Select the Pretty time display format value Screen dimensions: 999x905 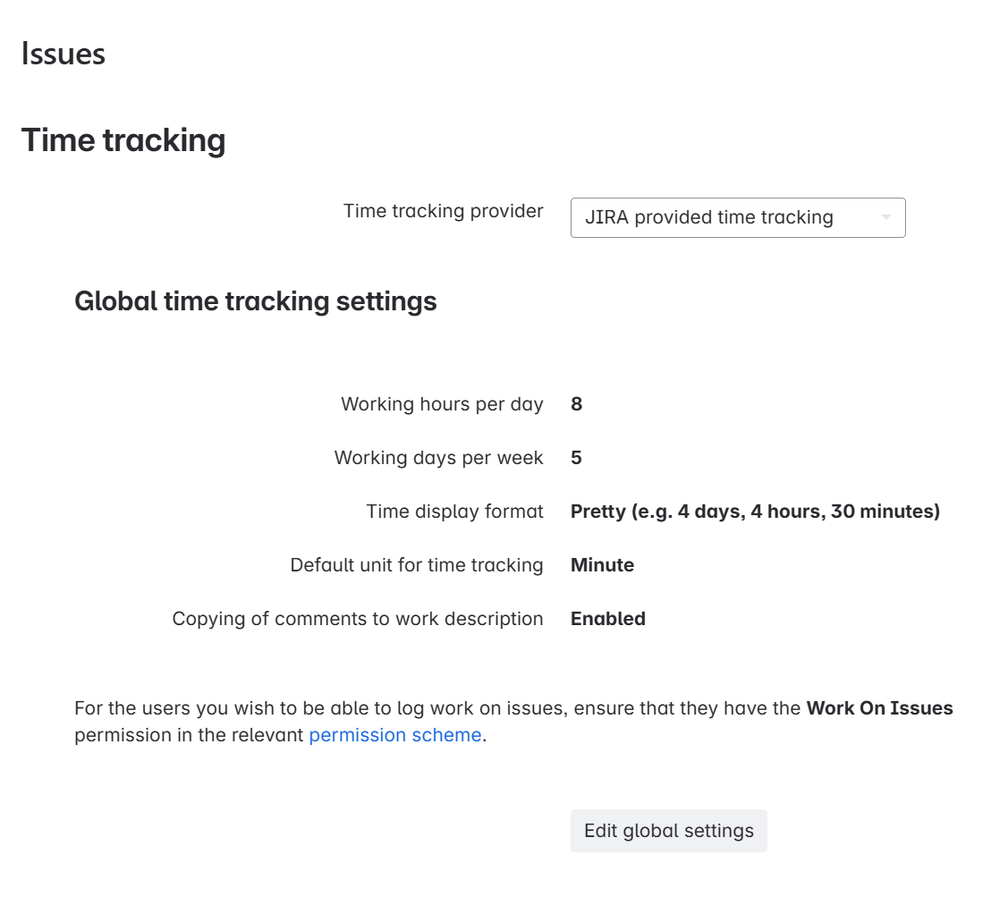(754, 511)
